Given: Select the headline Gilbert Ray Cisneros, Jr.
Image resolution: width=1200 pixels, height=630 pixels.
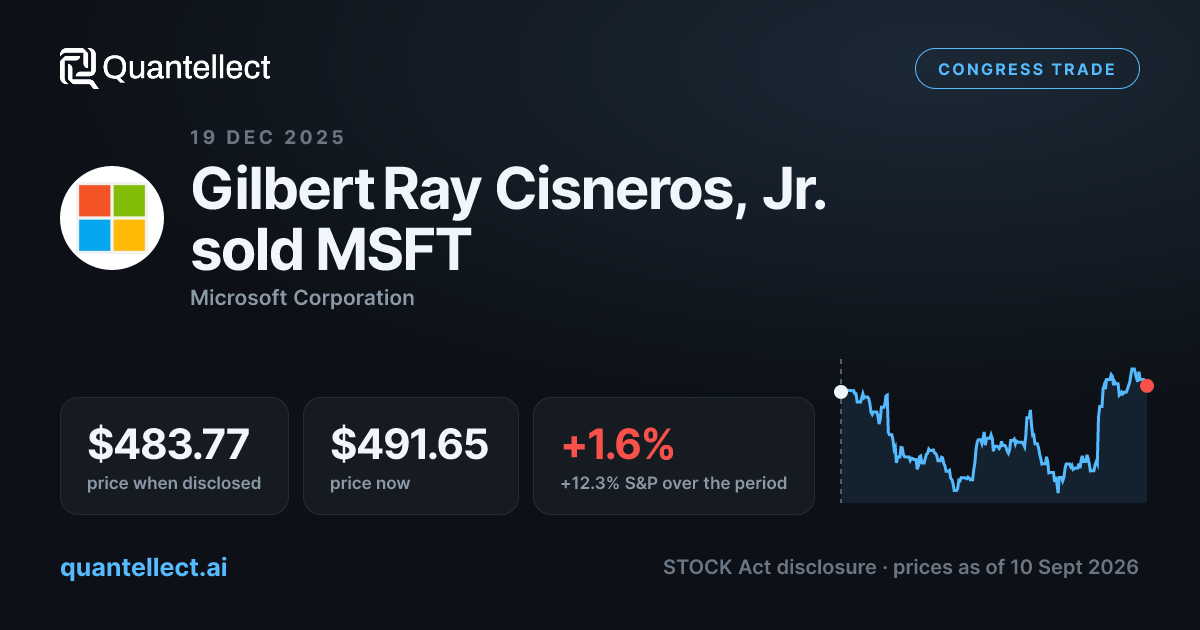Looking at the screenshot, I should pos(510,189).
